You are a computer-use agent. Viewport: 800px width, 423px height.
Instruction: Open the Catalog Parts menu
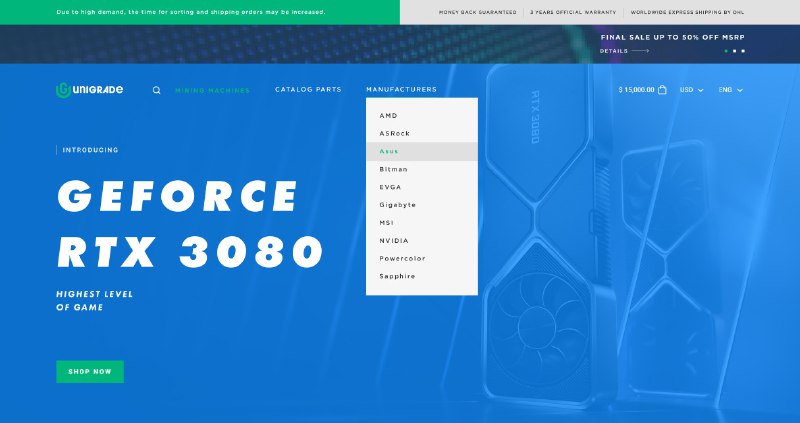(308, 89)
